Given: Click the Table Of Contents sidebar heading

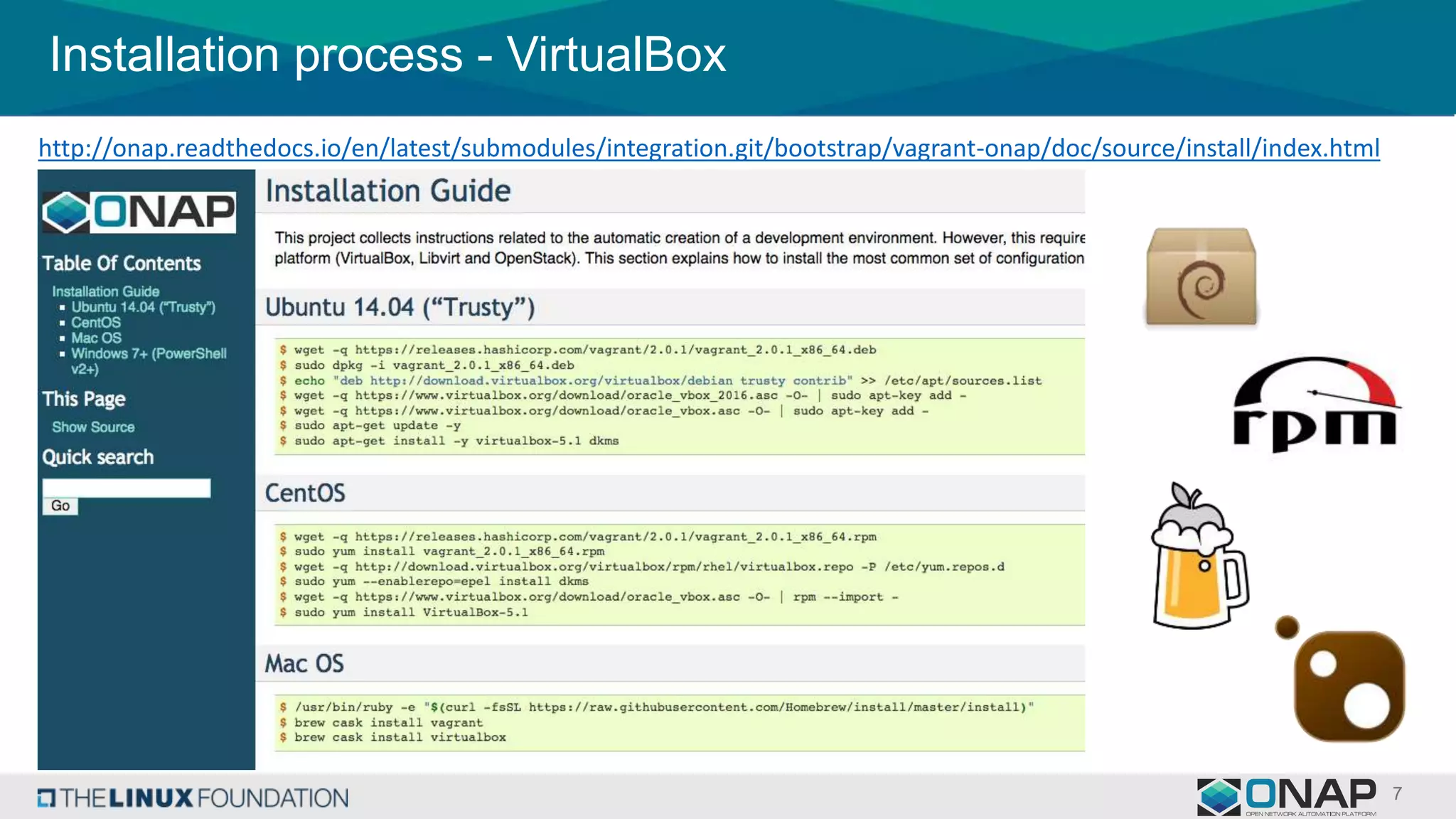Looking at the screenshot, I should point(122,263).
